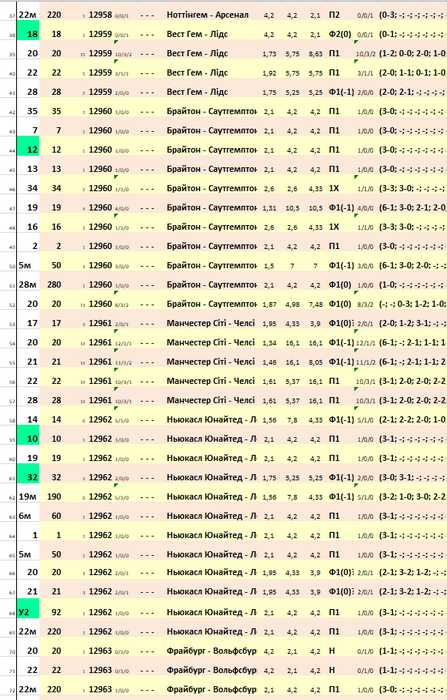Click row 49 cell with value 2
Viewport: 447px width, 700px height.
click(56, 246)
